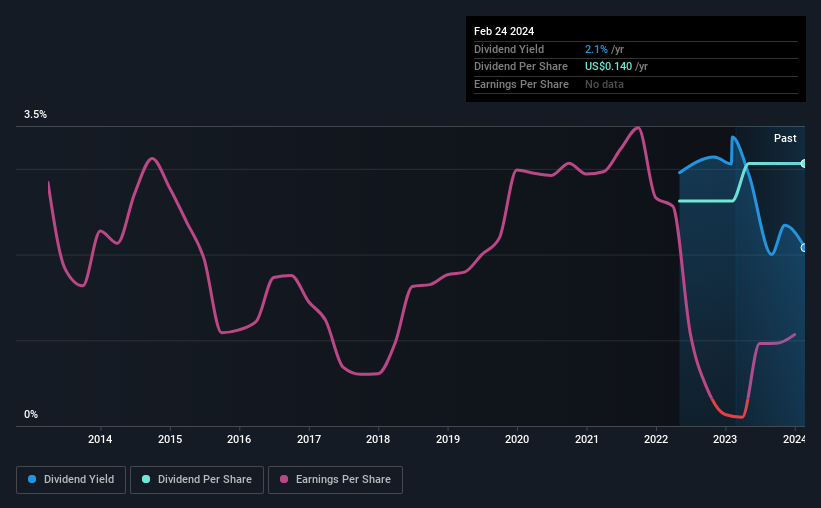Click the 2016 x-axis year label

click(239, 439)
